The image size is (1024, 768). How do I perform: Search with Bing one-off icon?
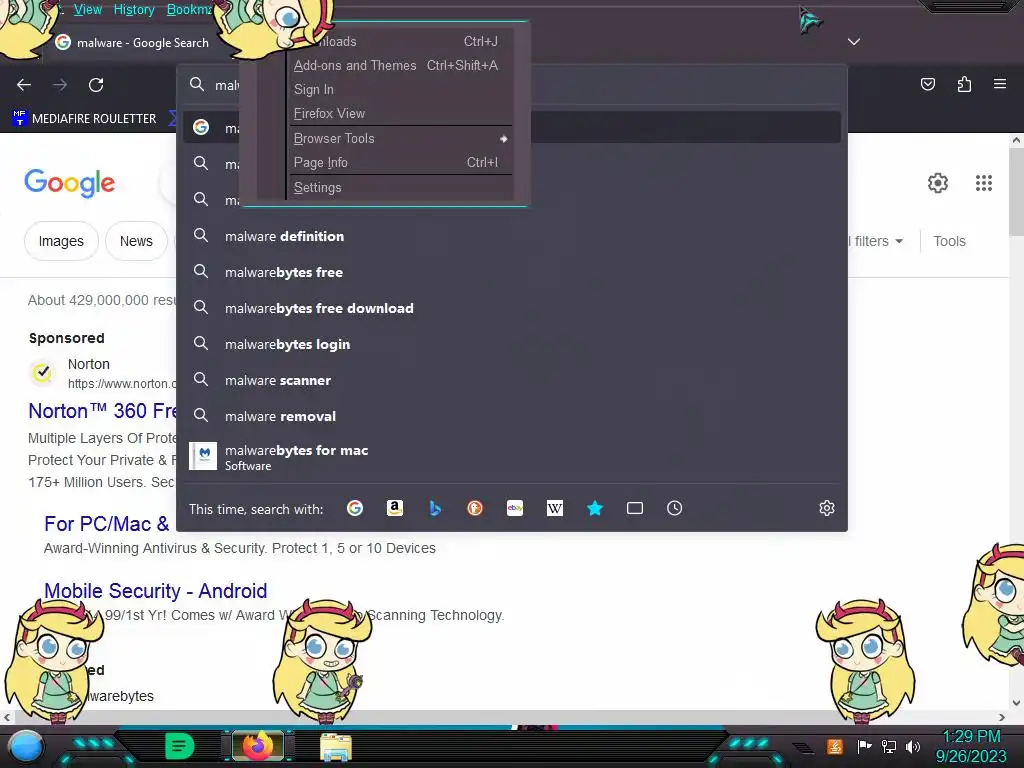coord(435,508)
